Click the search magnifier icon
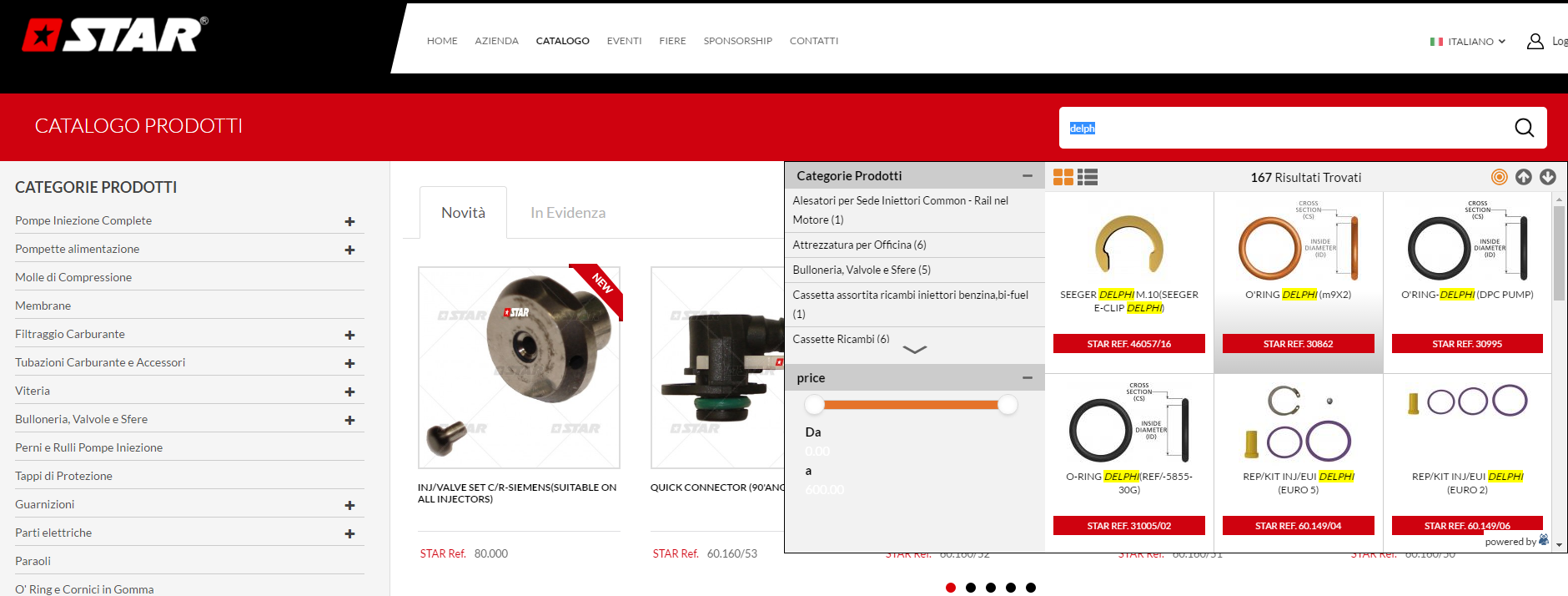The width and height of the screenshot is (1568, 596). tap(1524, 128)
